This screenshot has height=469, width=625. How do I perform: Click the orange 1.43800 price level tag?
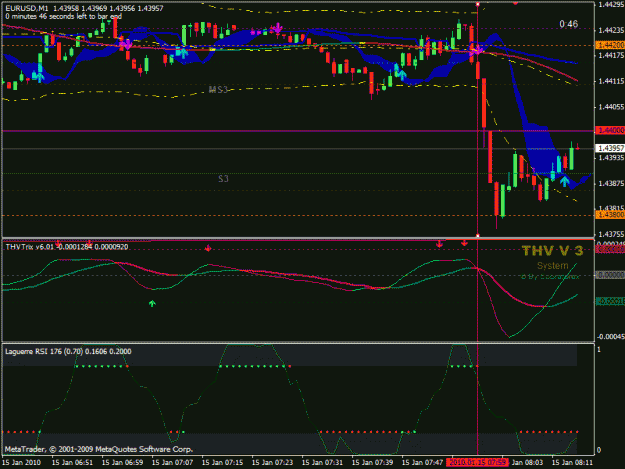click(x=610, y=215)
